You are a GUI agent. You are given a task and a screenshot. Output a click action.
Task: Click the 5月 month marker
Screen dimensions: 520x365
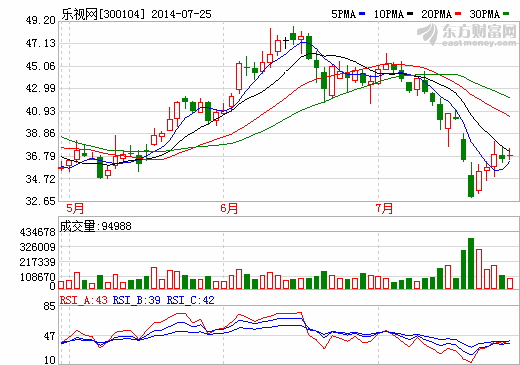[x=75, y=209]
